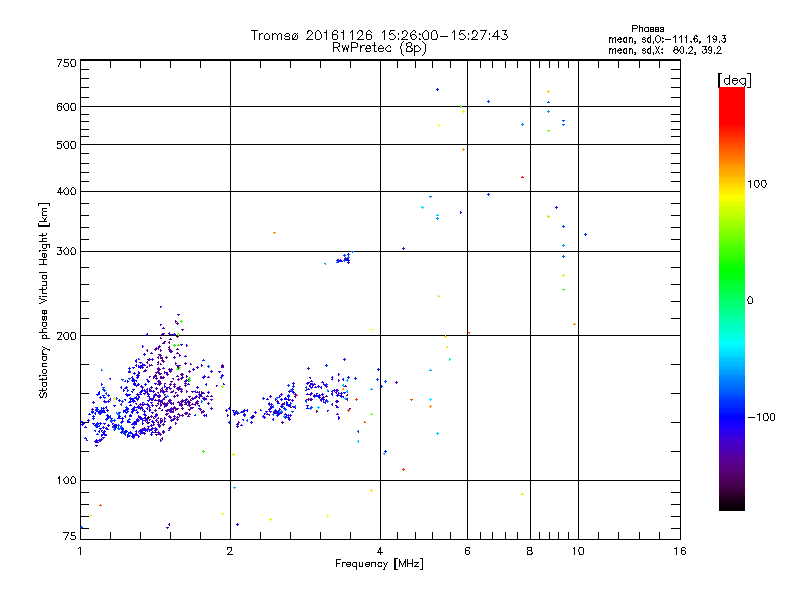
Task: Click the 'mean, sd,O:-111.6, 19.3' line
Action: coord(667,39)
